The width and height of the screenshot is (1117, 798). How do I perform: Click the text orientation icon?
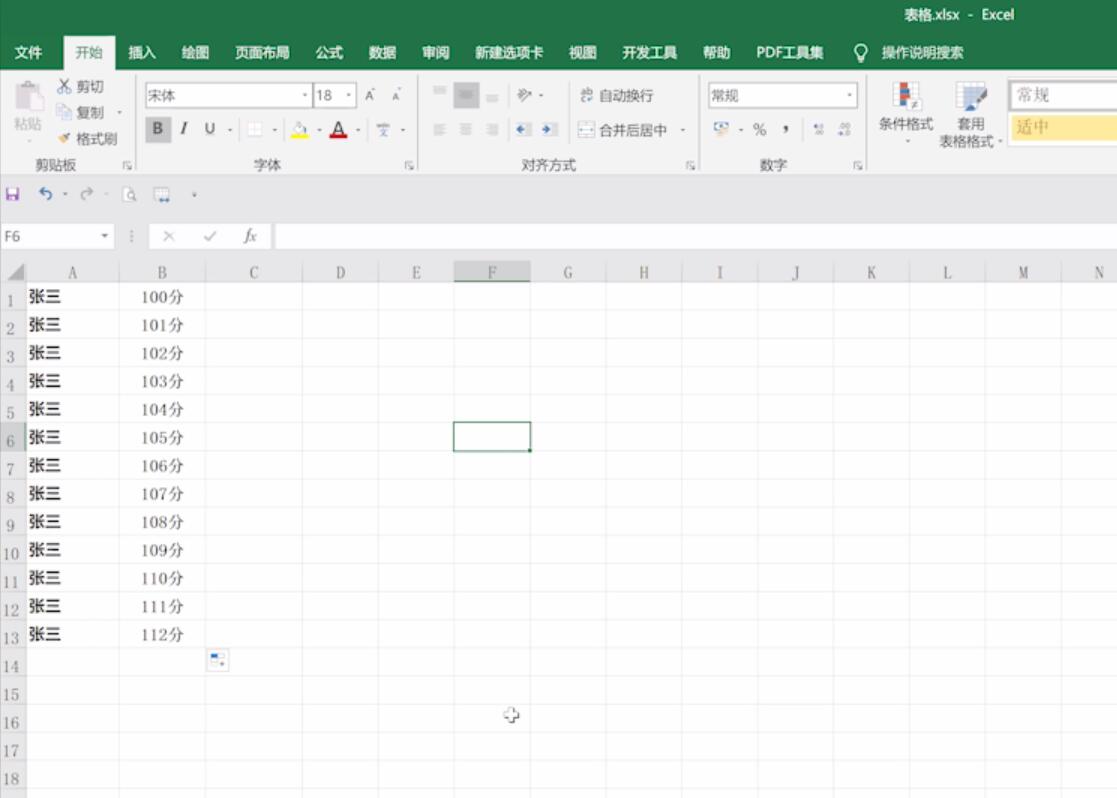coord(525,95)
